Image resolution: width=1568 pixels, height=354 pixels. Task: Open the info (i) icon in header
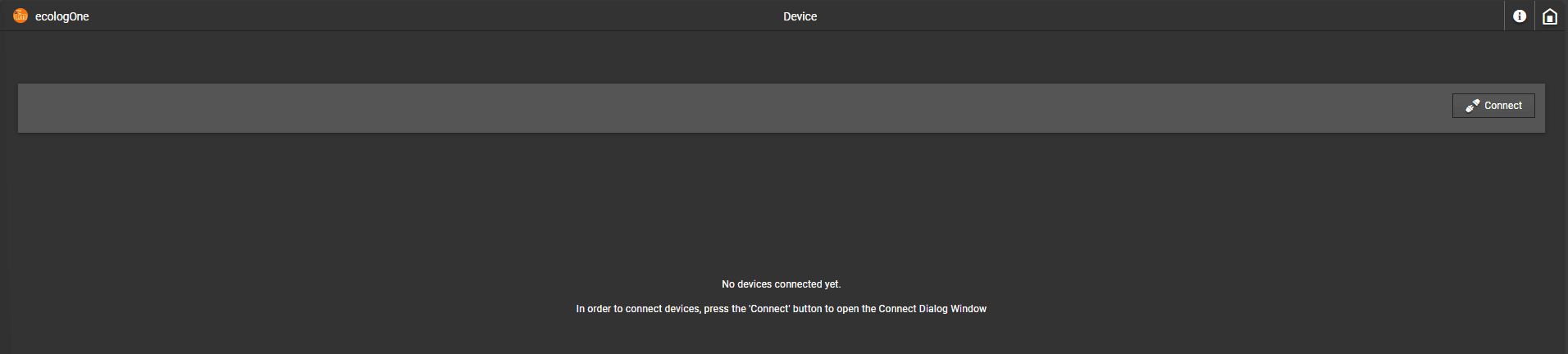pos(1520,16)
